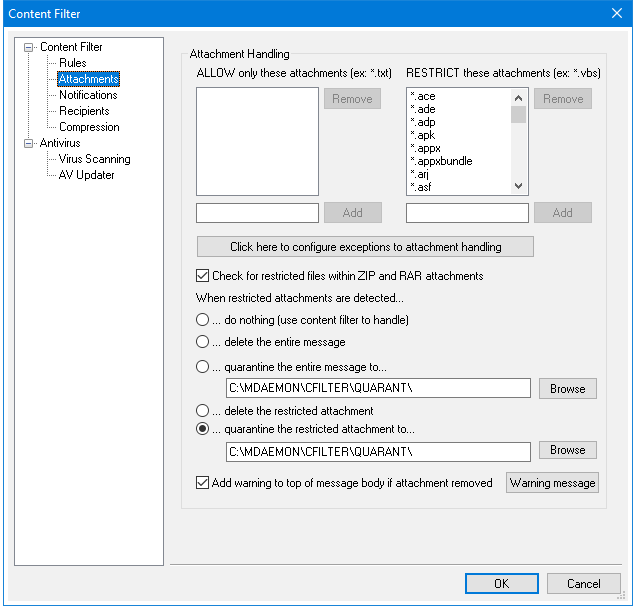
Task: Select the delete the entire message option
Action: (203, 342)
